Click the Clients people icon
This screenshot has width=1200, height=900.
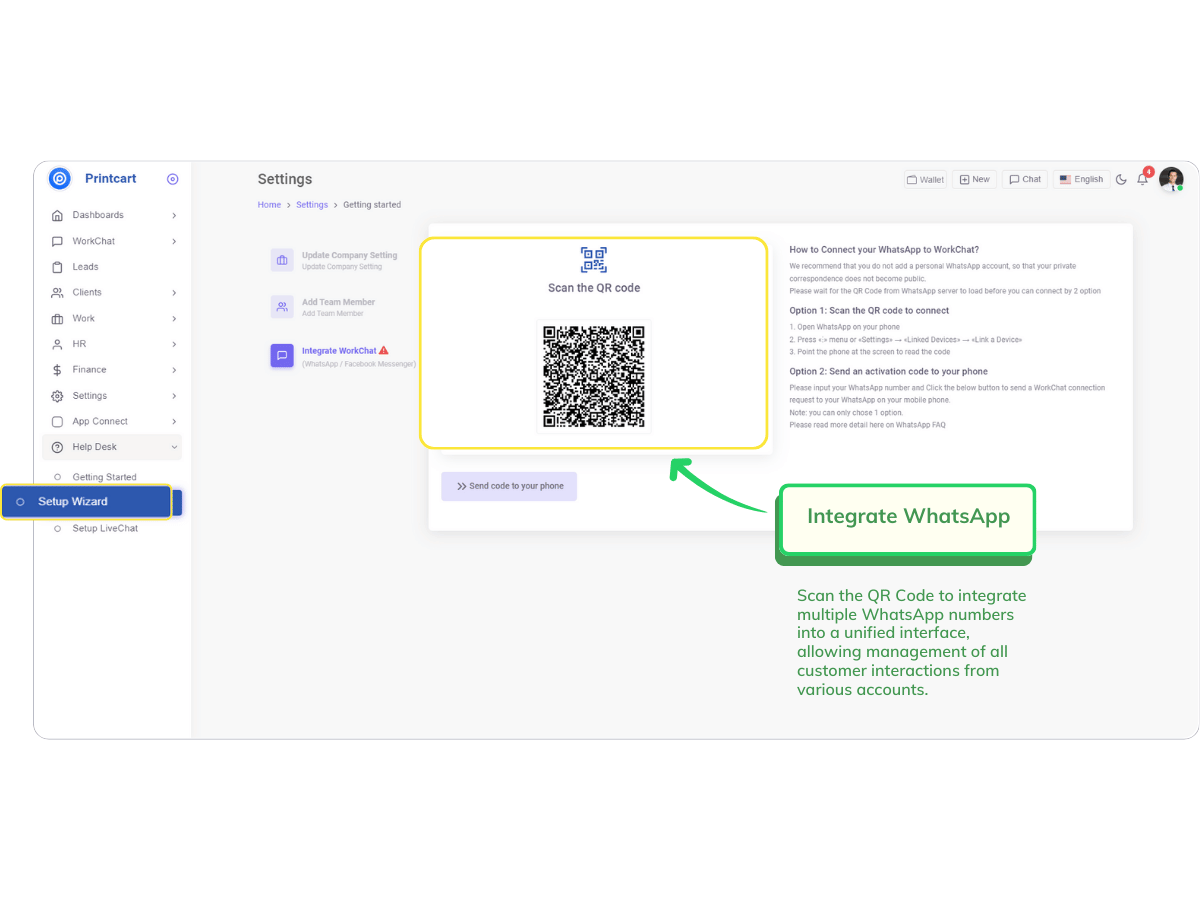(57, 293)
